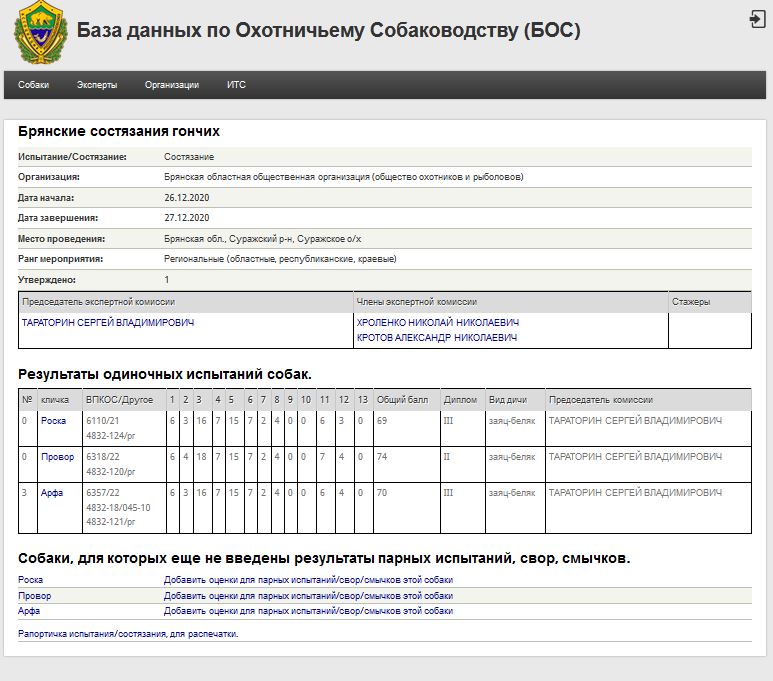The height and width of the screenshot is (681, 773).
Task: Click Роска link in the pending pairs list
Action: tap(31, 580)
